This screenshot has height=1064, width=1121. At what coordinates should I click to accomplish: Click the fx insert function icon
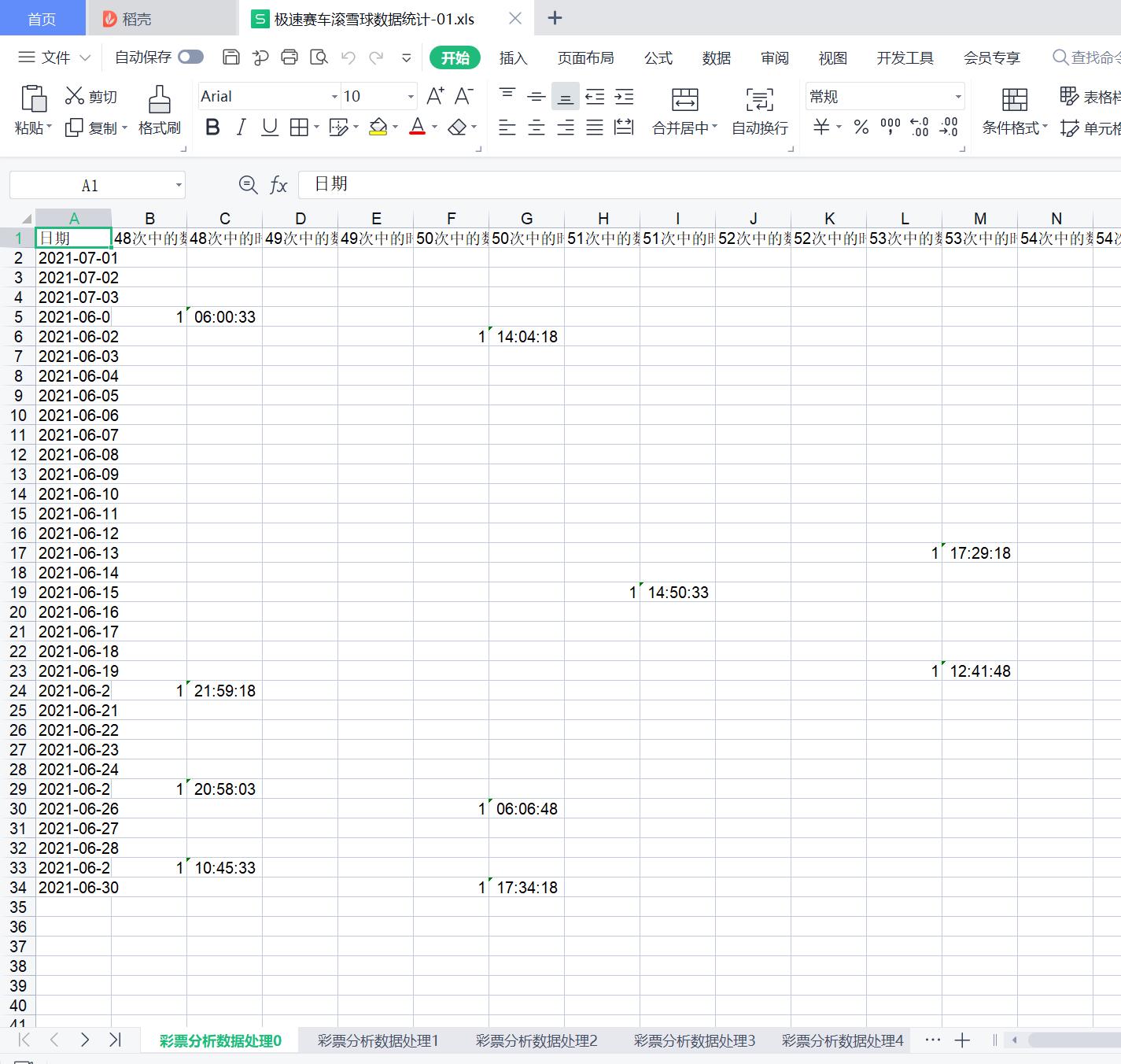click(278, 185)
